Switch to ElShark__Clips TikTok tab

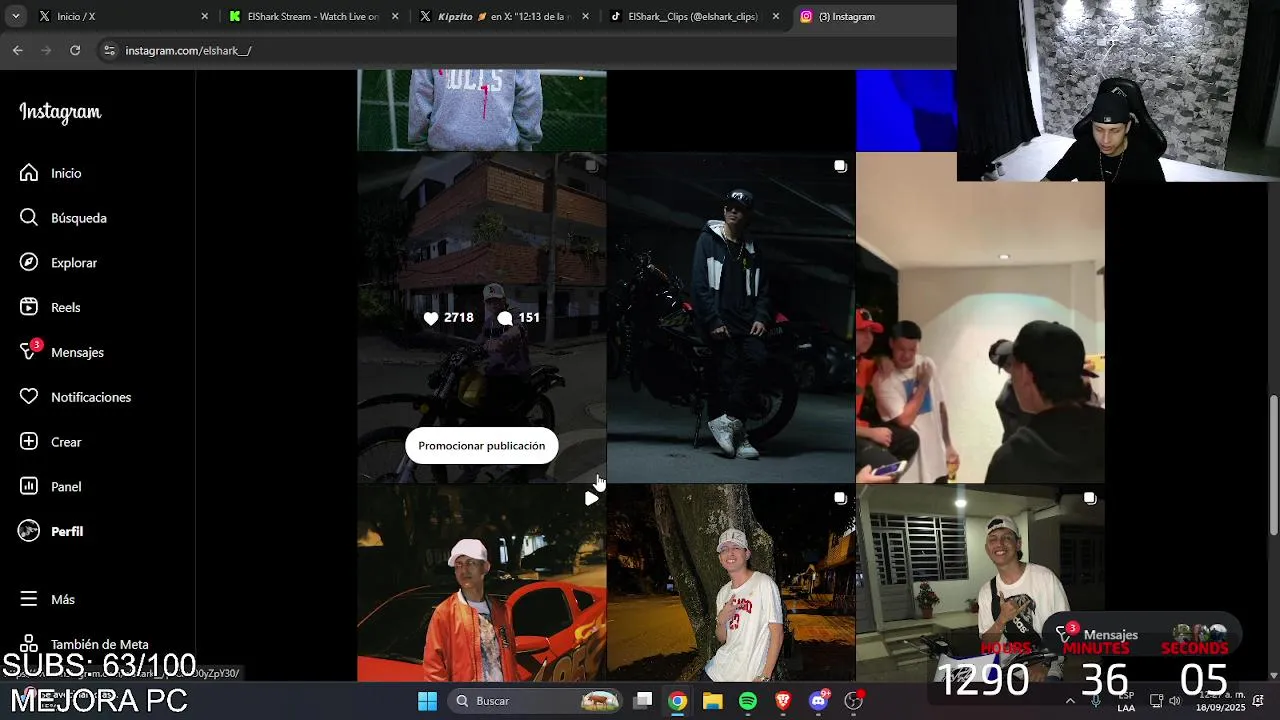(x=693, y=16)
